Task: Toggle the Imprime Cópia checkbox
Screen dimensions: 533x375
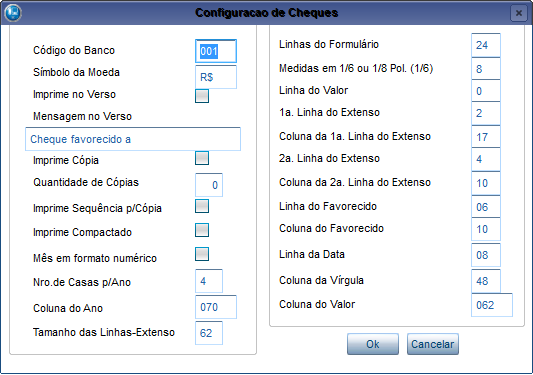Action: point(202,158)
